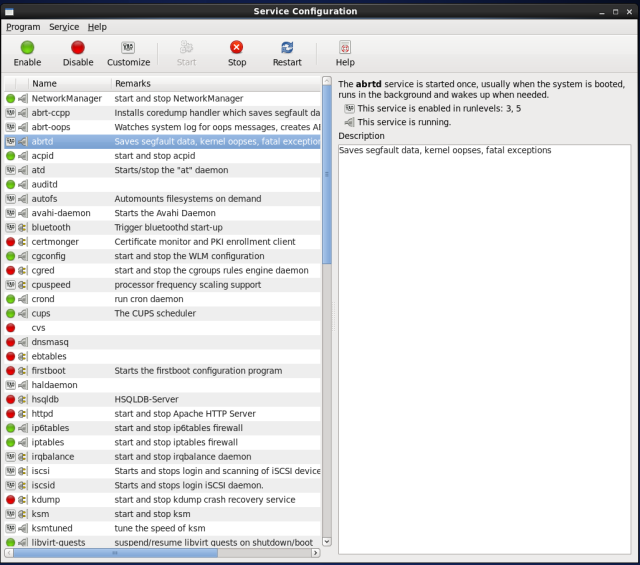Image resolution: width=640 pixels, height=565 pixels.
Task: Click the runlevel icon beside haldaemon
Action: click(11, 385)
